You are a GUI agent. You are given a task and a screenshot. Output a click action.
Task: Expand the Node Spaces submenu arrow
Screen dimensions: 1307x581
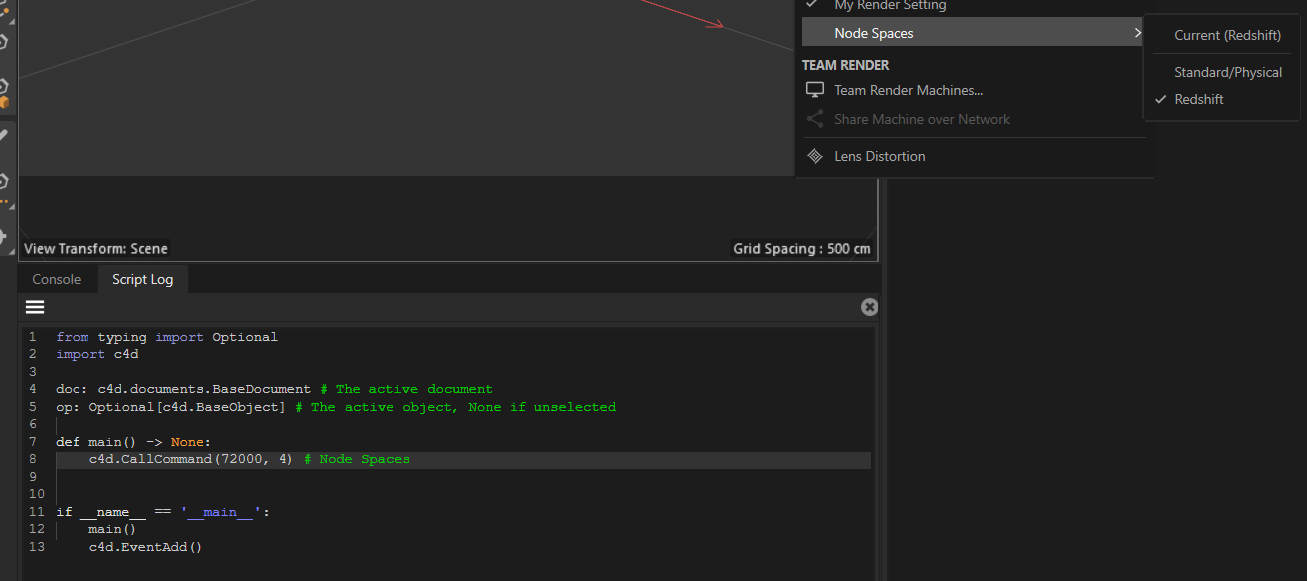pos(1137,33)
